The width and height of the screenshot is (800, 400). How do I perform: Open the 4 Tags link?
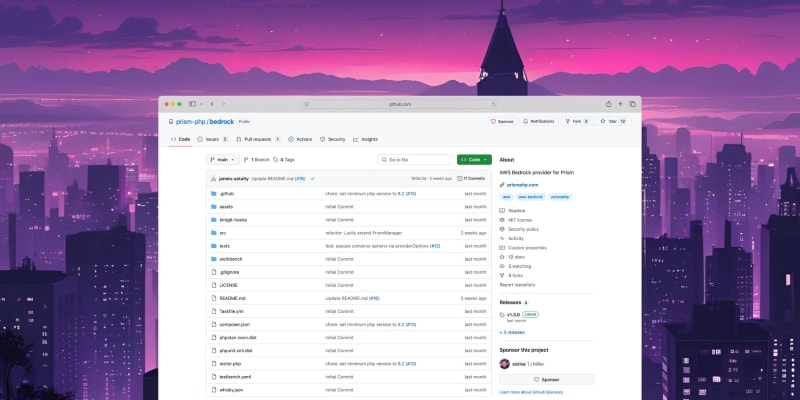point(284,160)
